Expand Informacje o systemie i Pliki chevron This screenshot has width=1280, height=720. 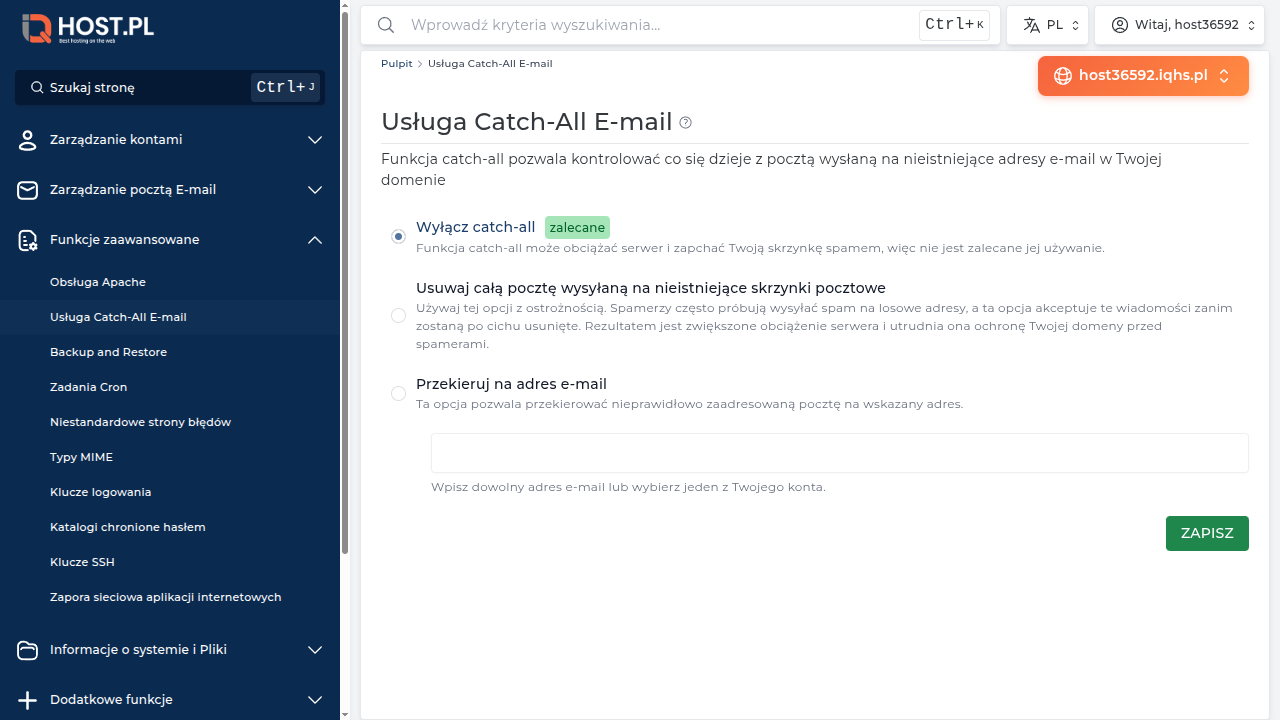(315, 650)
